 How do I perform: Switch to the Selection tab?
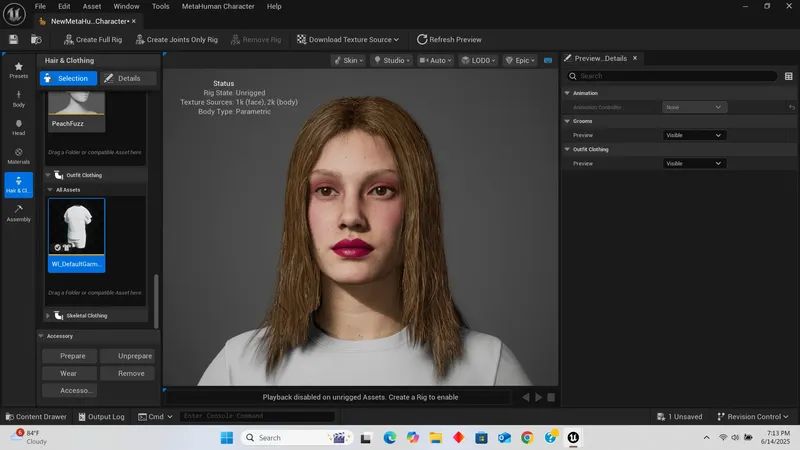[x=68, y=78]
